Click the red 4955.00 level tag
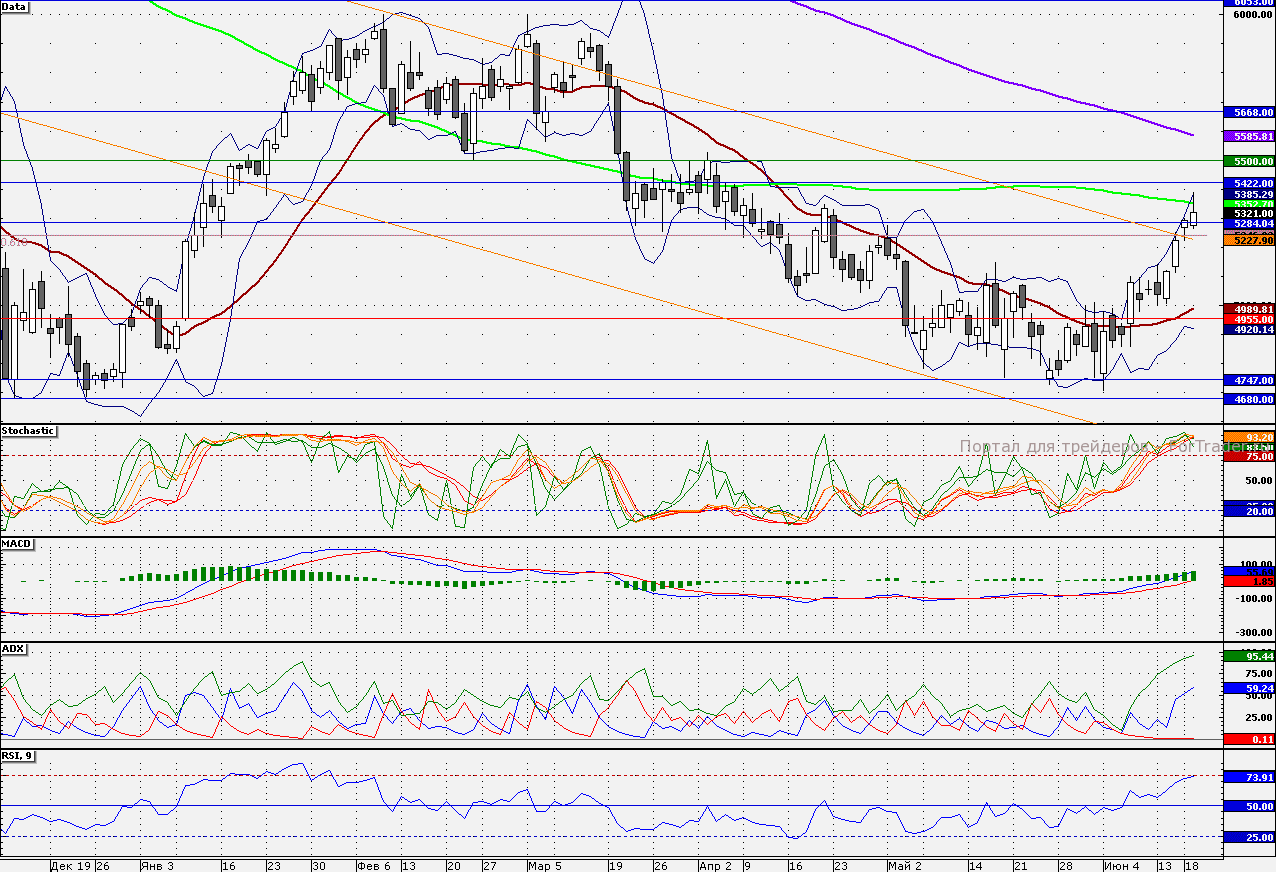Image resolution: width=1276 pixels, height=872 pixels. (x=1250, y=319)
